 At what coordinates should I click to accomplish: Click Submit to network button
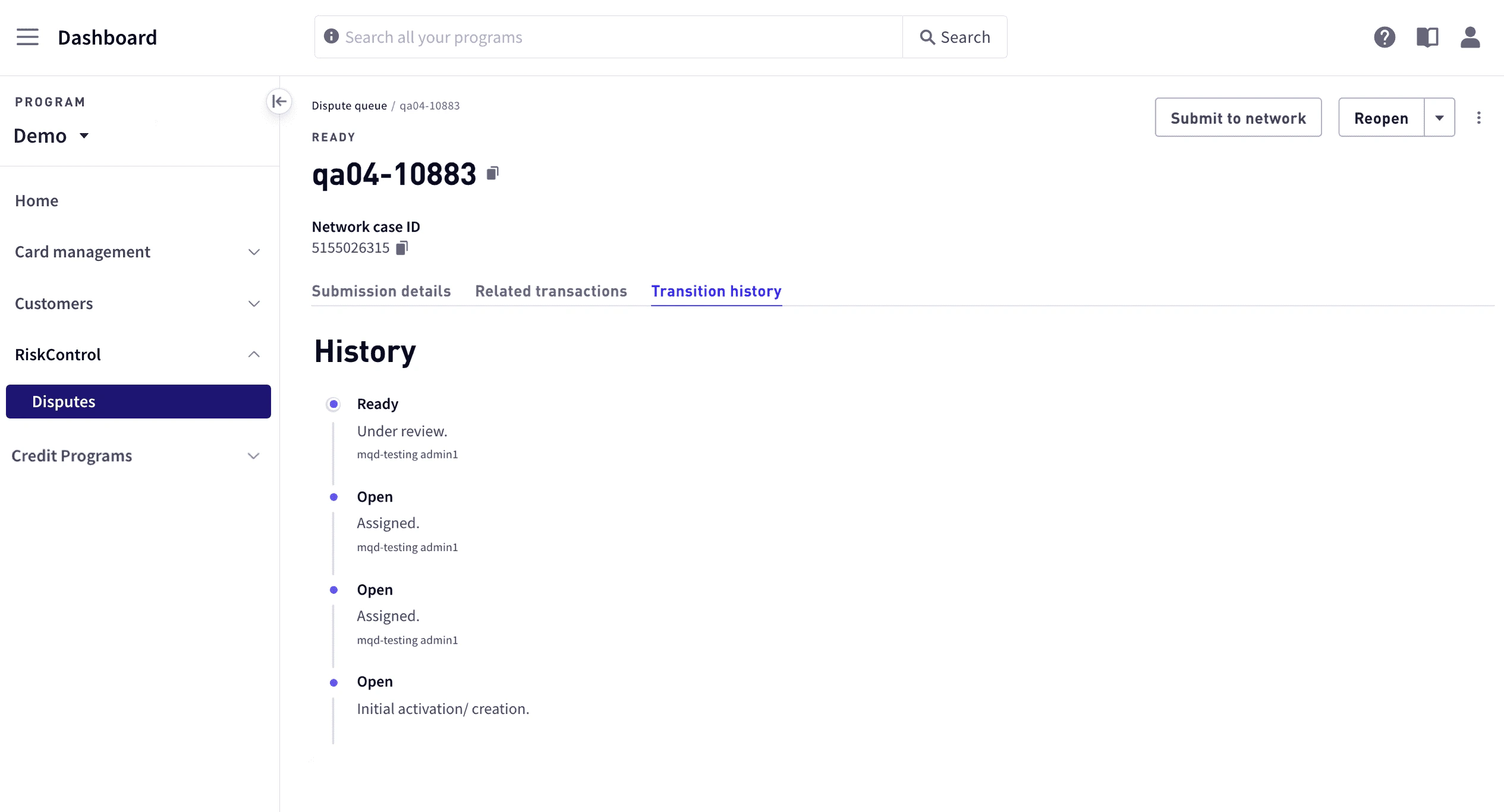[1238, 118]
